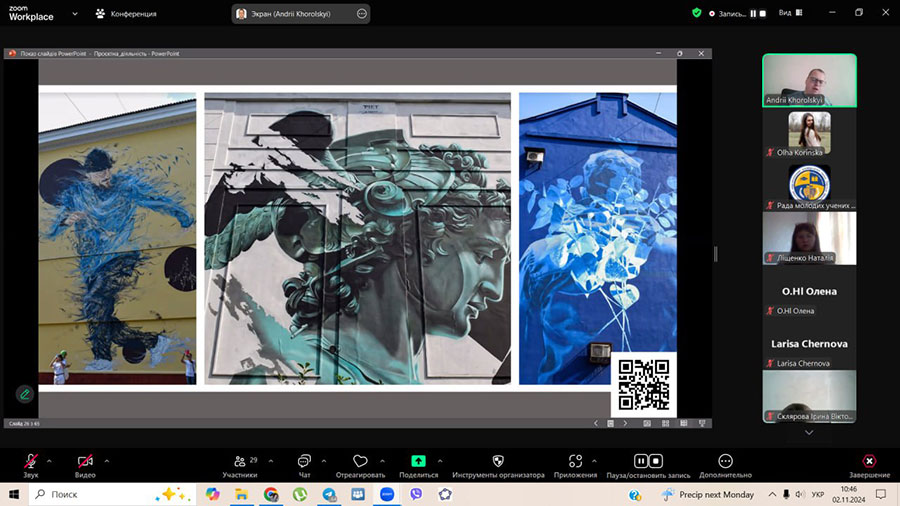Open audio options arrow next to Звук
This screenshot has height=506, width=900.
(49, 461)
